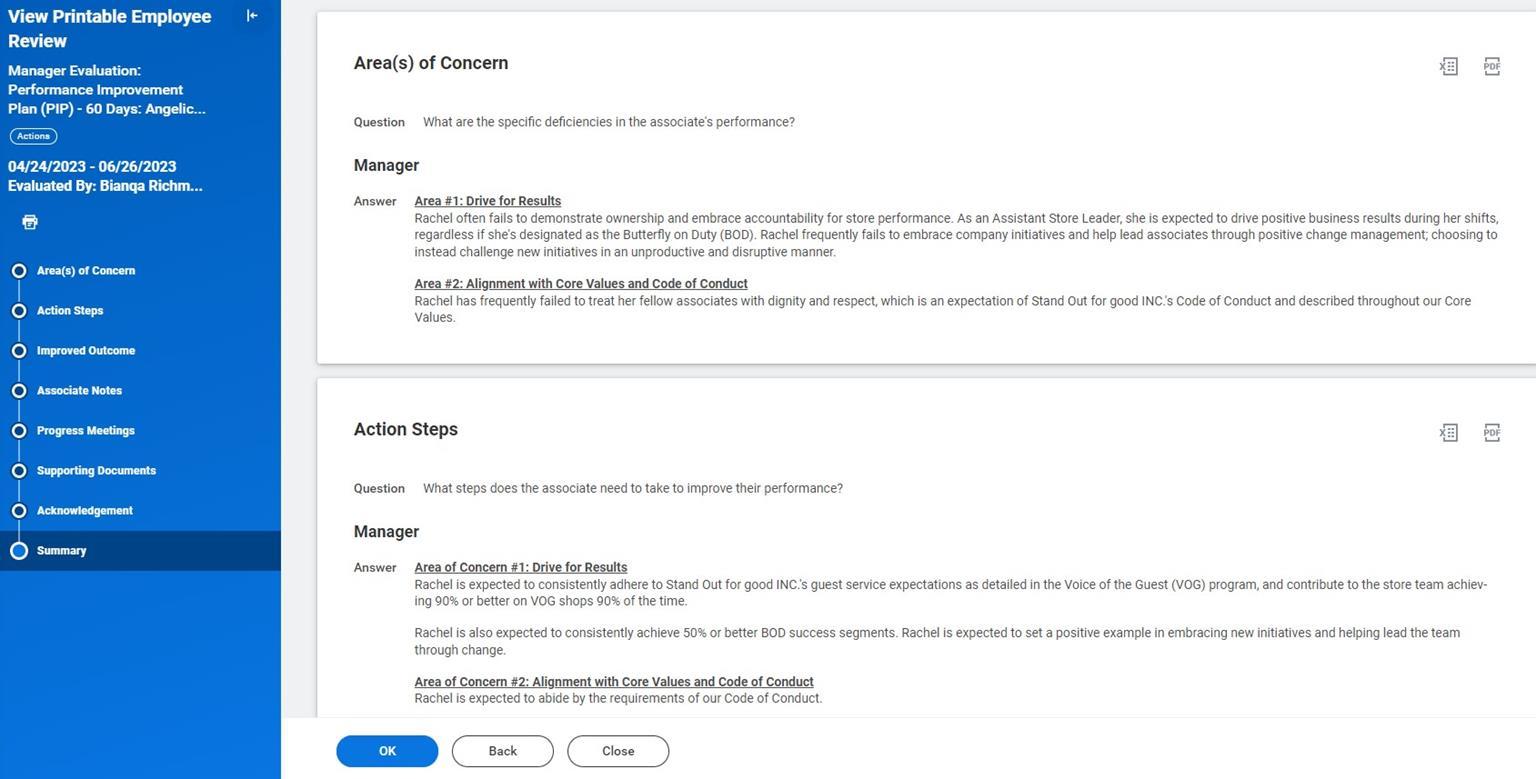Click the Acknowledgement step circle marker
The height and width of the screenshot is (779, 1536).
tap(19, 511)
